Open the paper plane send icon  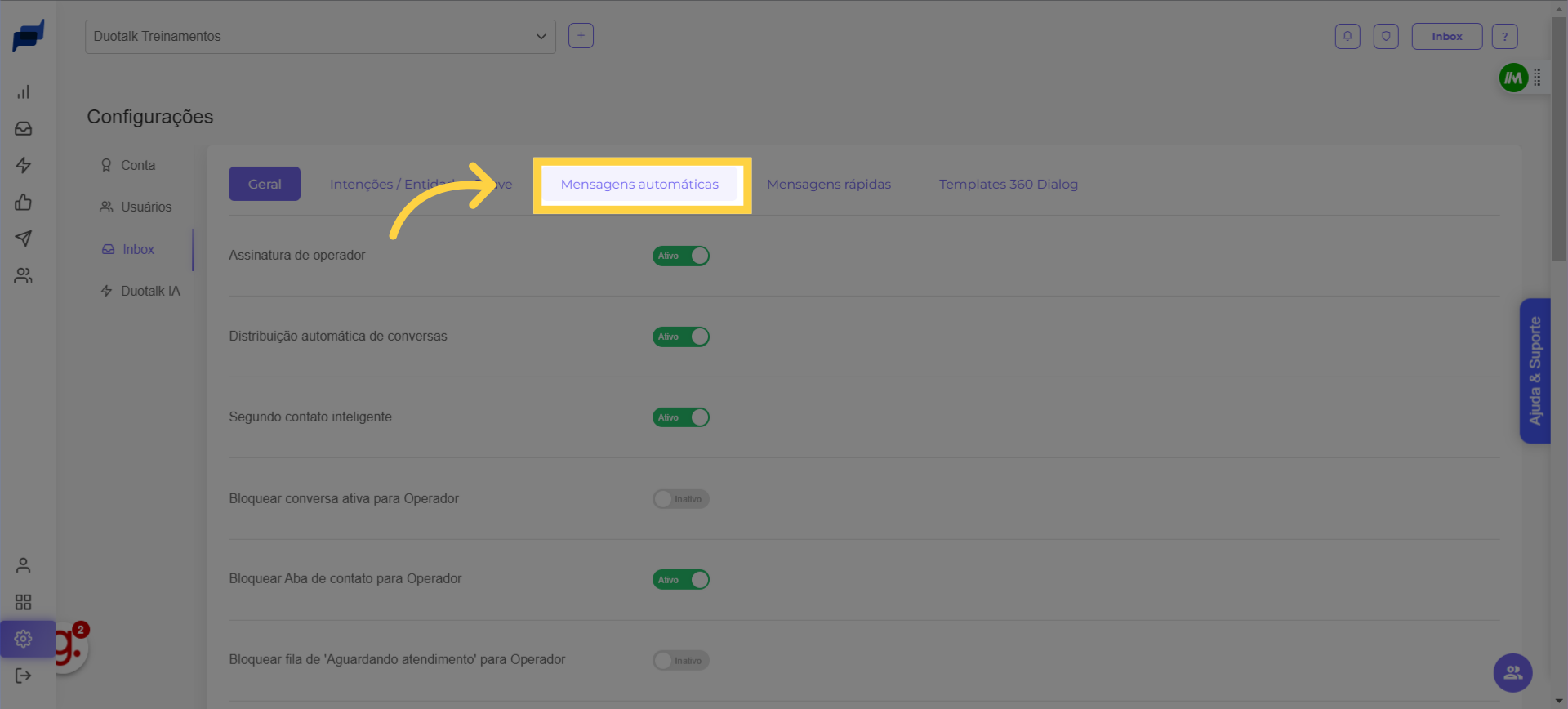(x=23, y=239)
